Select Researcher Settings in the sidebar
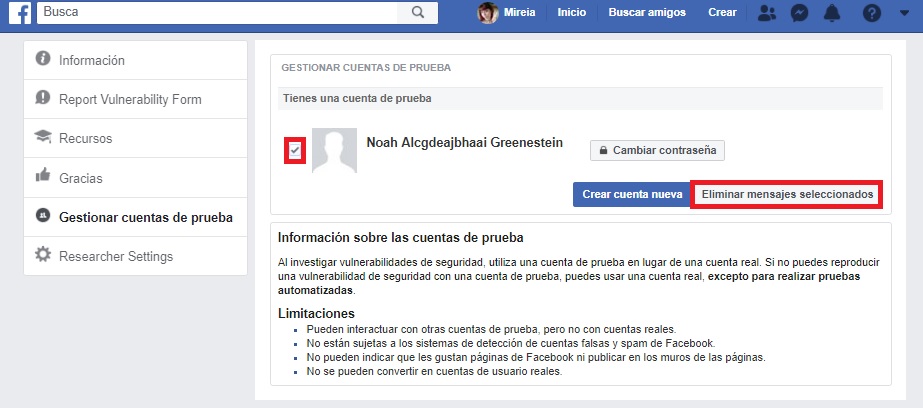 point(135,256)
